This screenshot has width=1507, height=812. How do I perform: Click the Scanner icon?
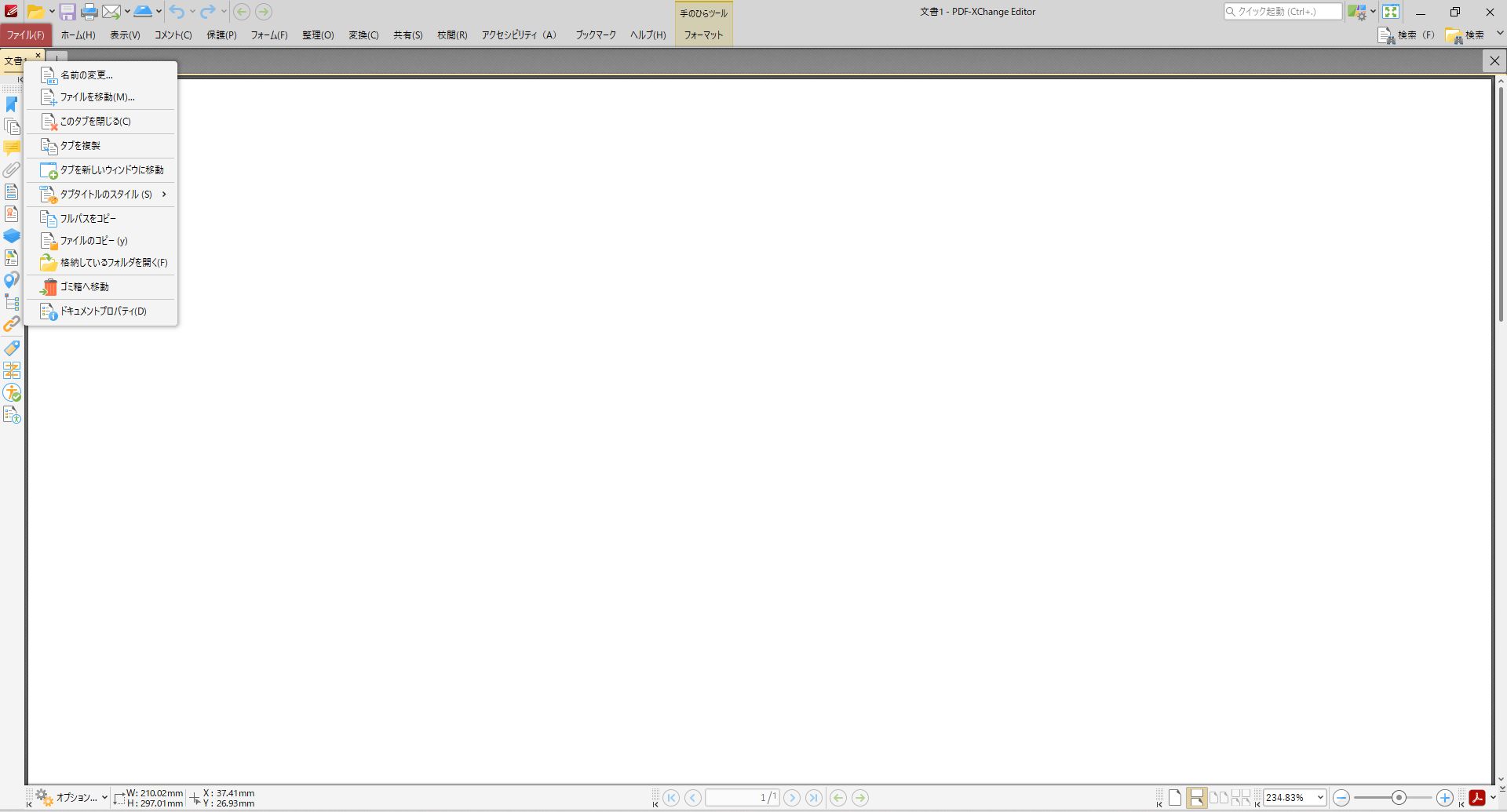(143, 12)
